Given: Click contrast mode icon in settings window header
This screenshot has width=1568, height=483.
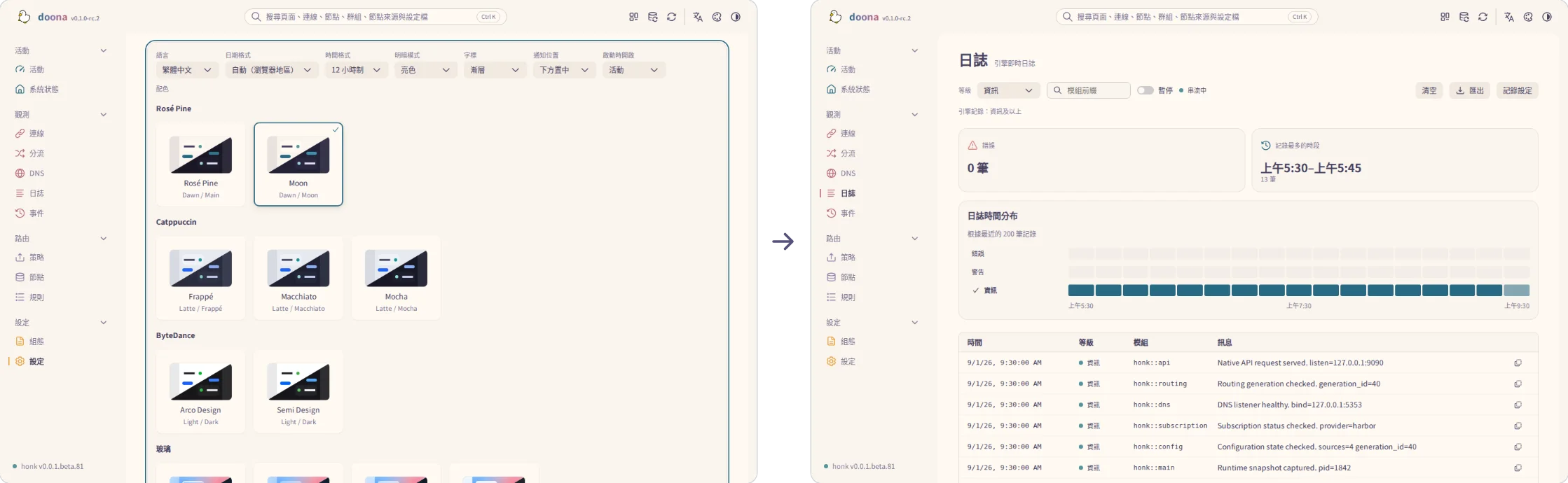Looking at the screenshot, I should (x=736, y=17).
